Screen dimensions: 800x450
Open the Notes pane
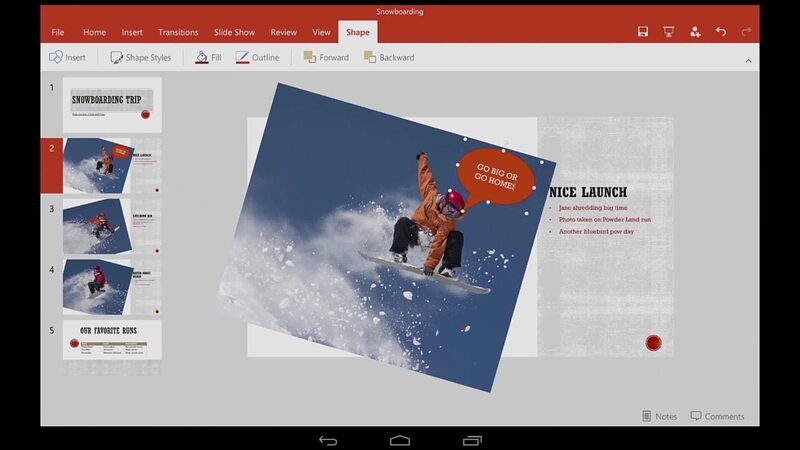659,416
